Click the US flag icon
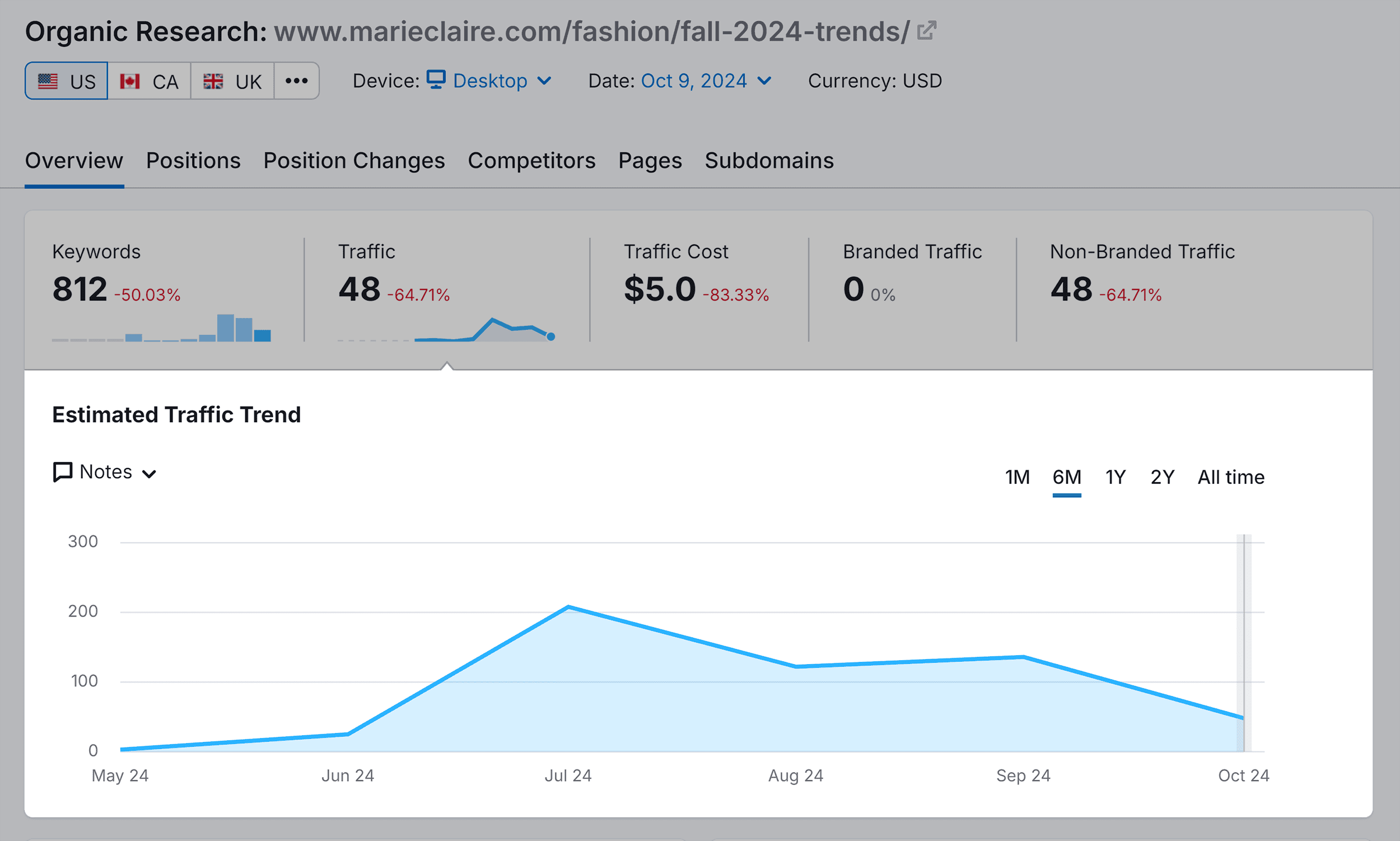Viewport: 1400px width, 841px height. [48, 82]
